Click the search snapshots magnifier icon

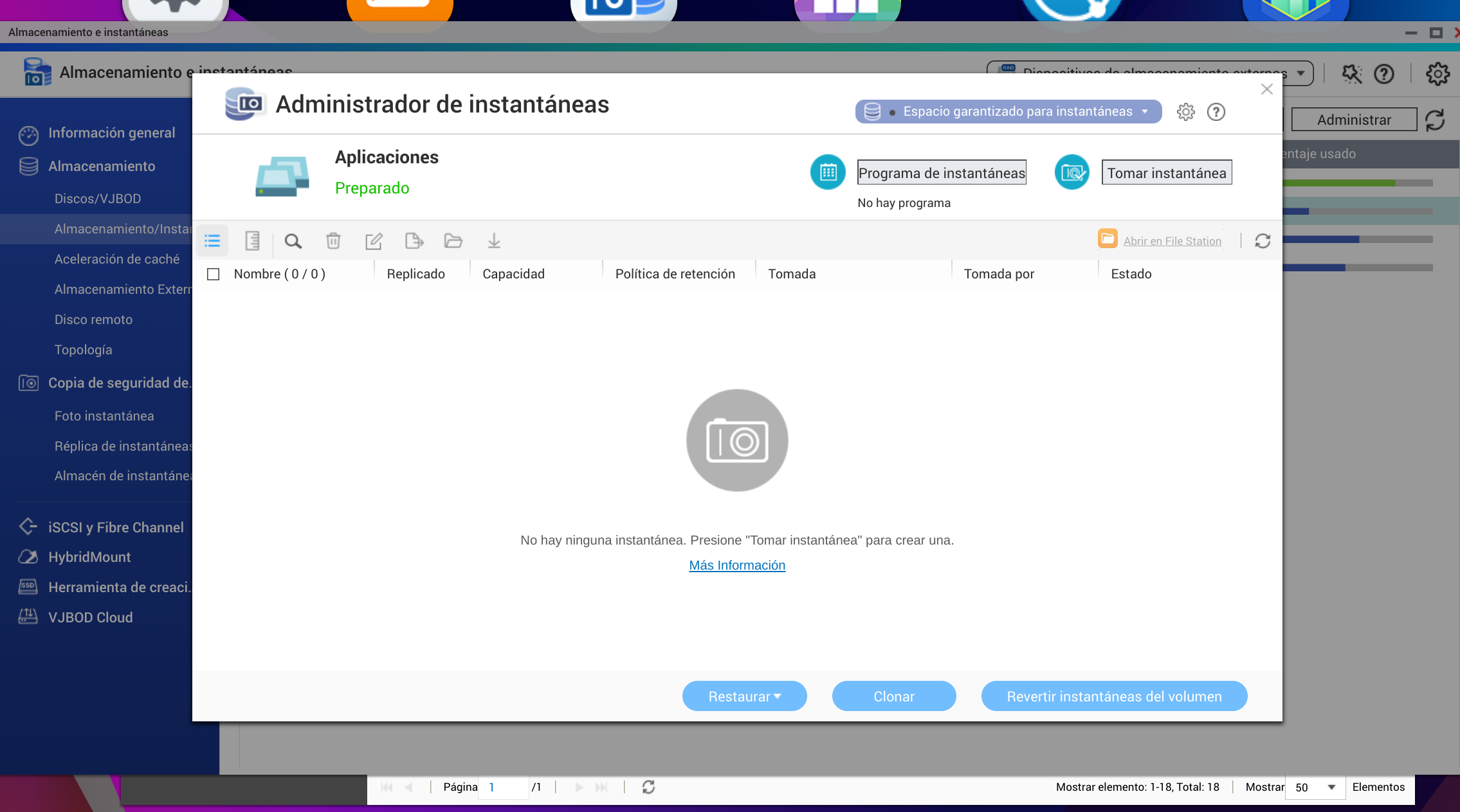click(x=293, y=241)
